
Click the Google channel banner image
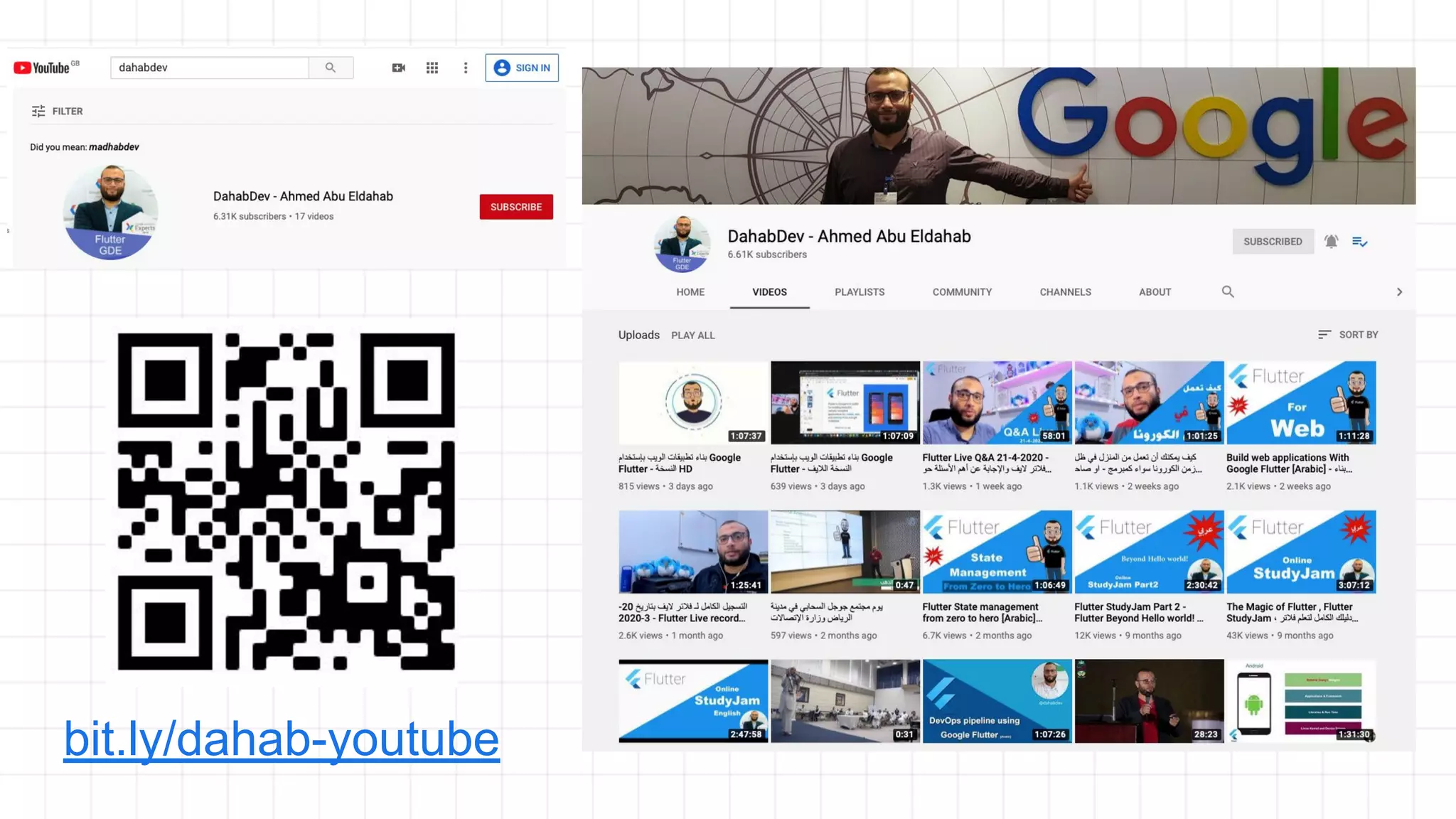(998, 136)
